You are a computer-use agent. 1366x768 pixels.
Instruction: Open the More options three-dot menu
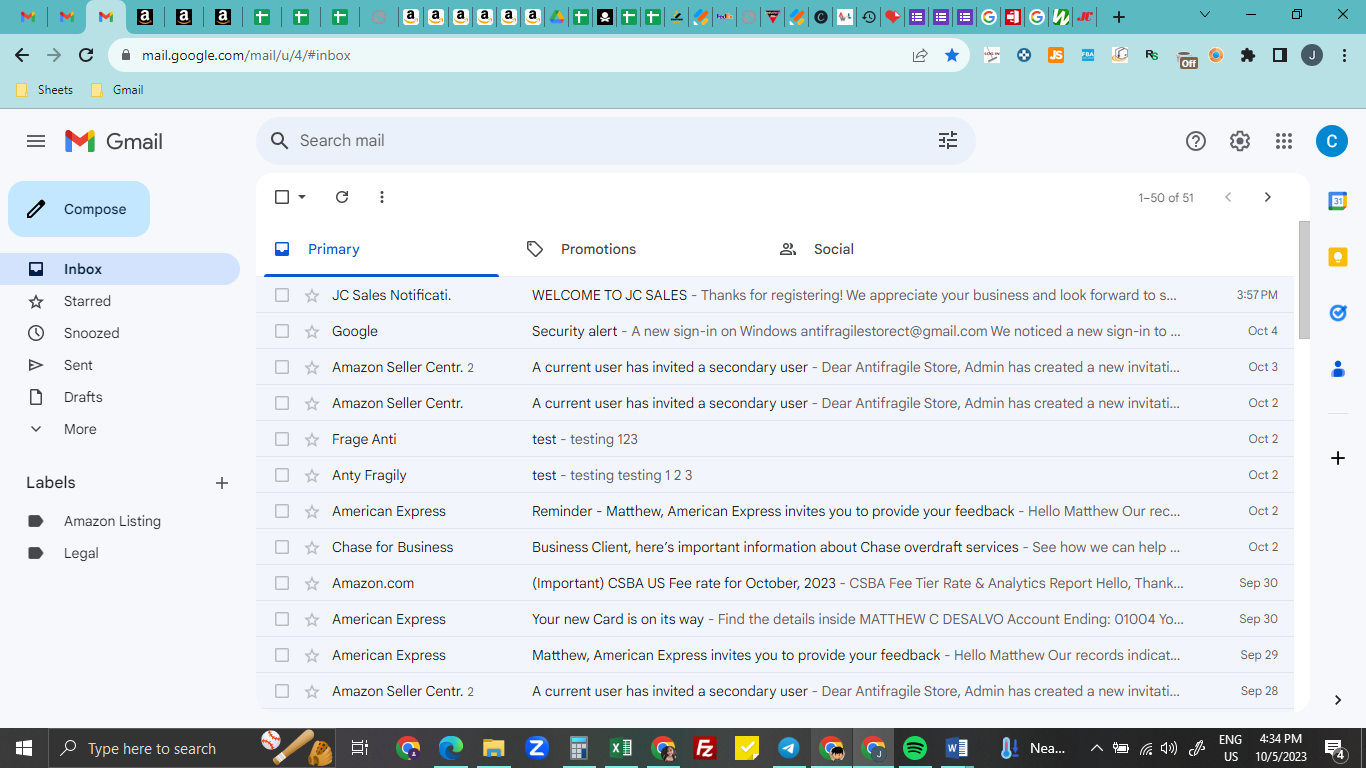382,197
